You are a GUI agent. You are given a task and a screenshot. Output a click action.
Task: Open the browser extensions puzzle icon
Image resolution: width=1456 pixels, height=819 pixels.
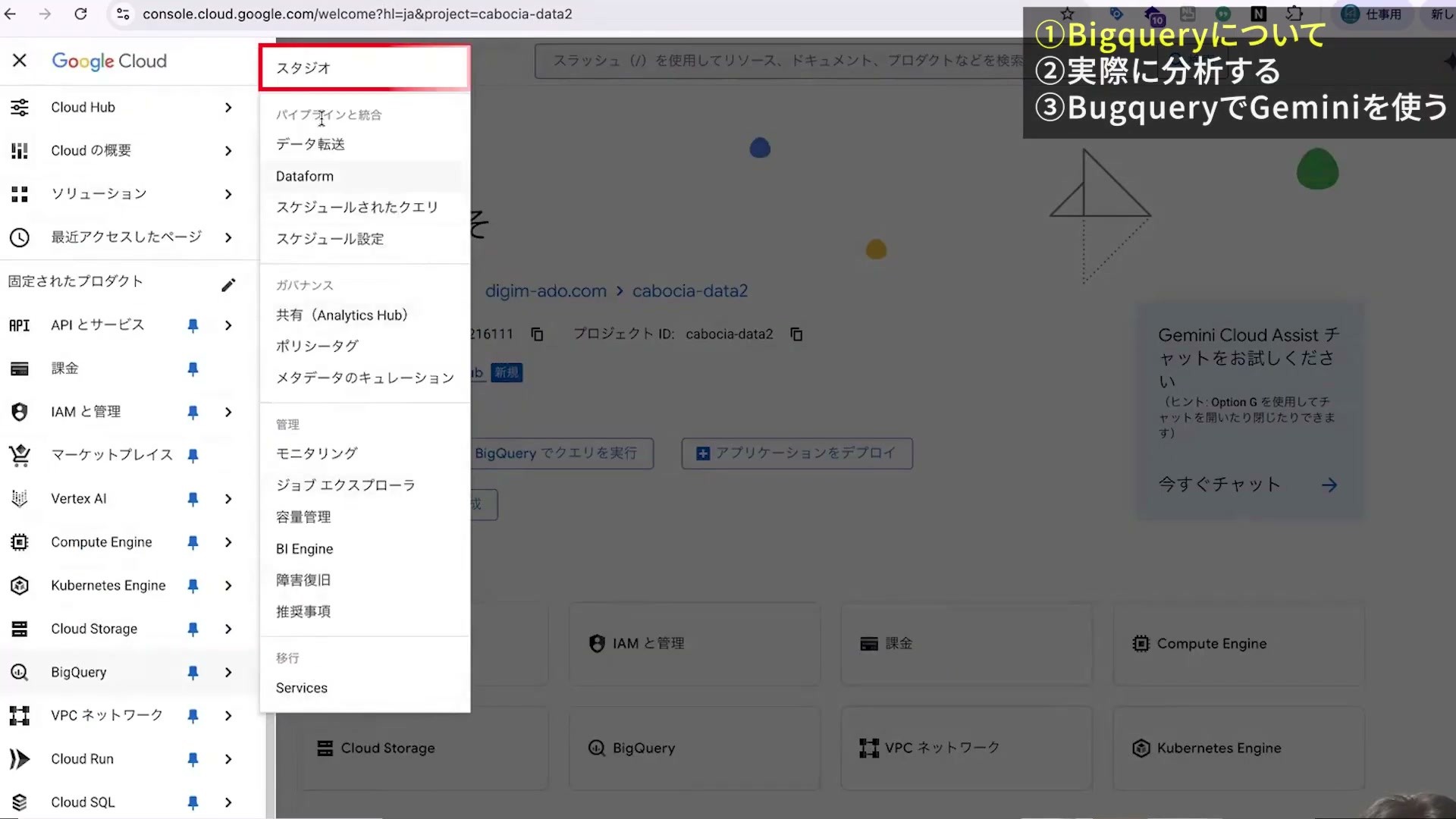tap(1294, 14)
